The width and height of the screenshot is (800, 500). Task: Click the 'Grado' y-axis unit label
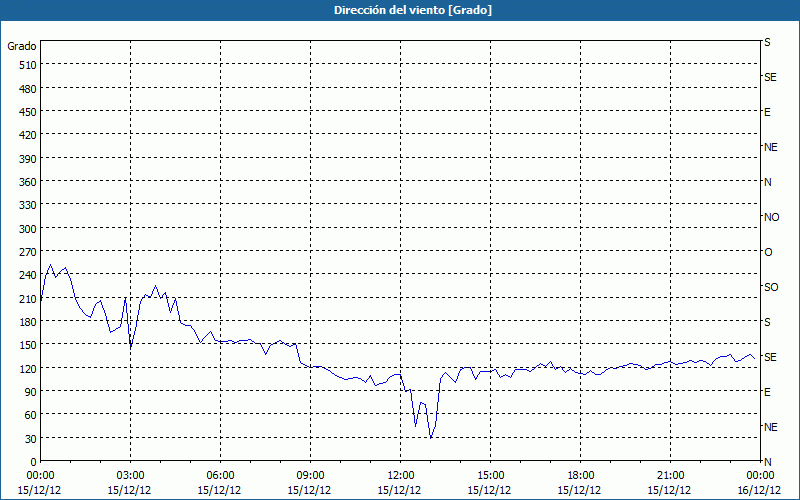(22, 46)
